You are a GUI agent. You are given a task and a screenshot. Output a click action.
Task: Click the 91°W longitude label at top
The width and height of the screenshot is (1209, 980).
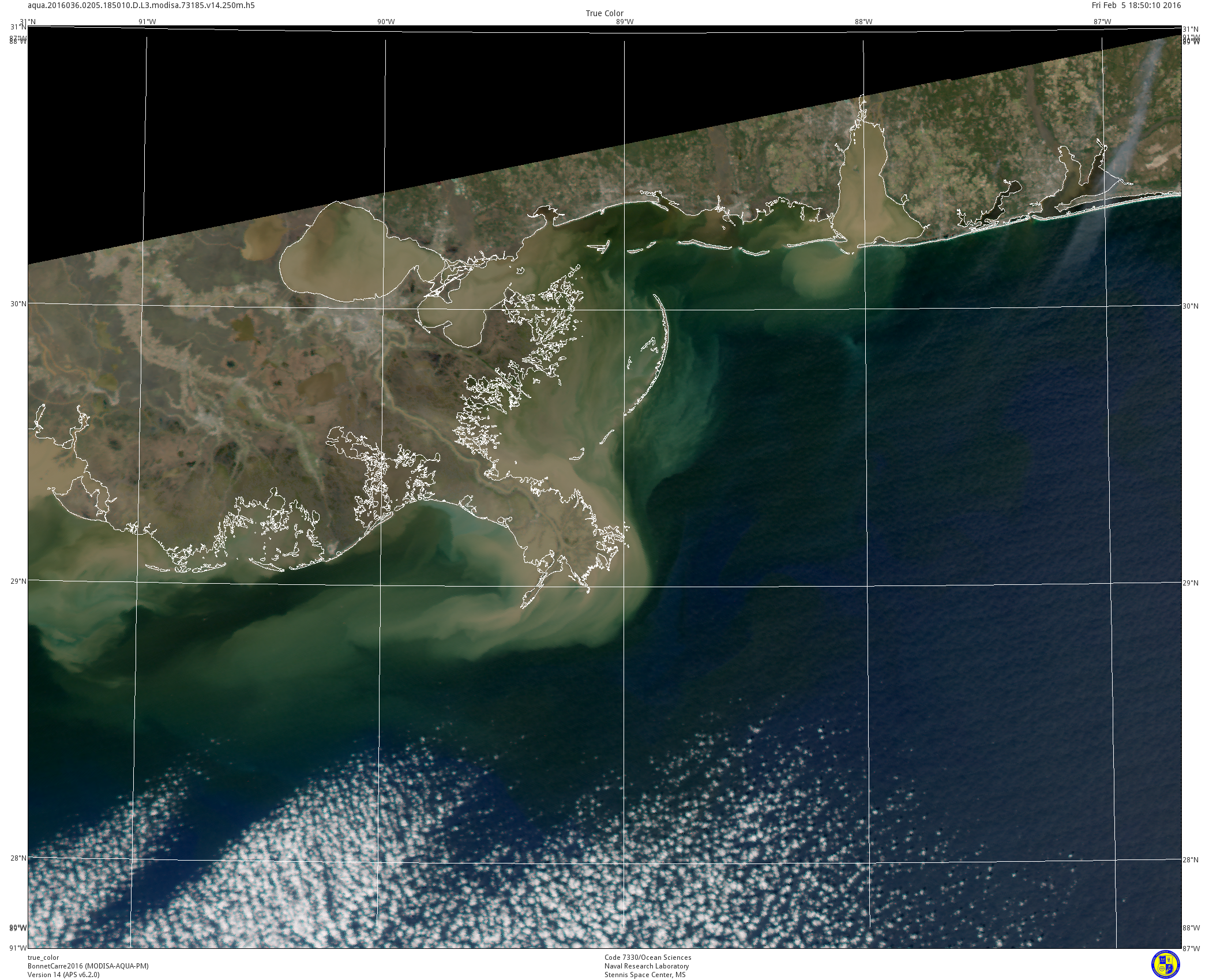tap(147, 22)
